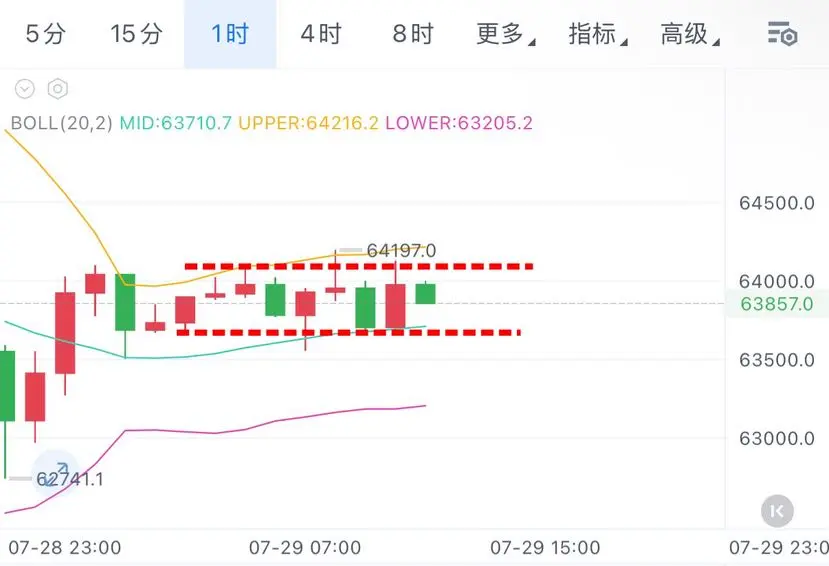Open the 指标 indicators dropdown
The height and width of the screenshot is (566, 829).
click(597, 34)
